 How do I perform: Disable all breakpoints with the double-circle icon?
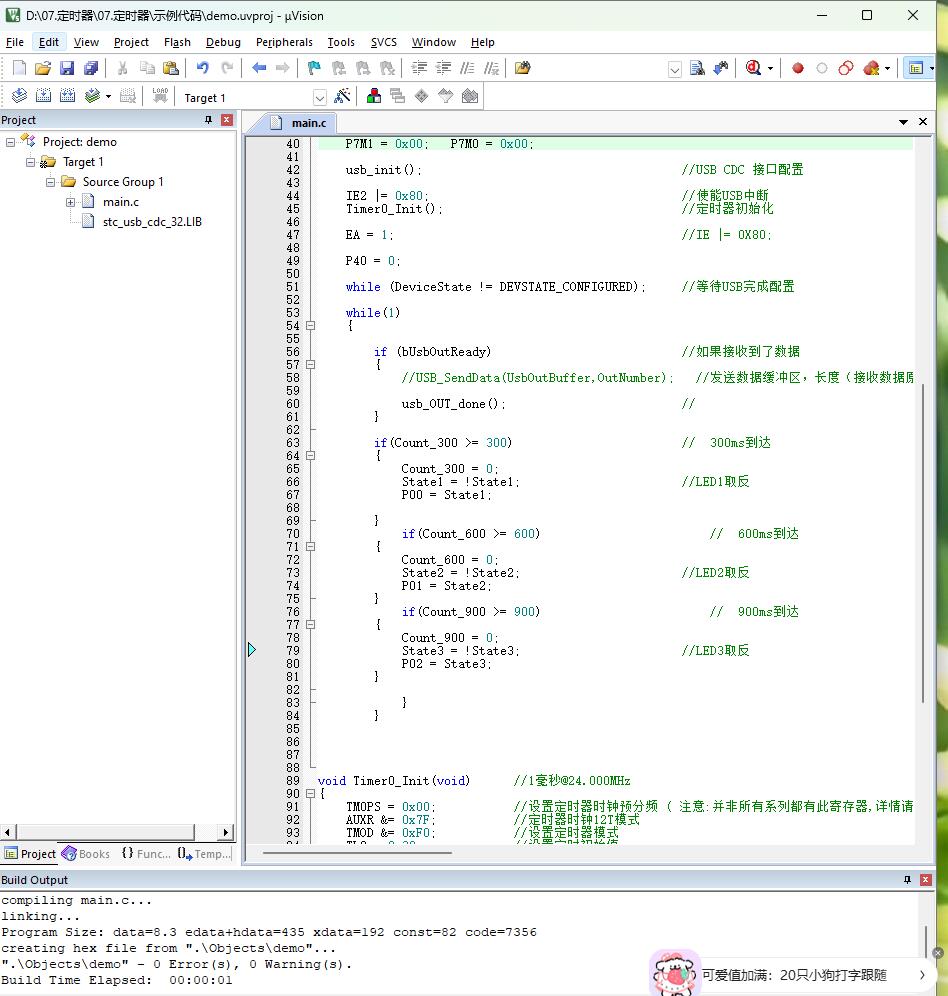[846, 68]
